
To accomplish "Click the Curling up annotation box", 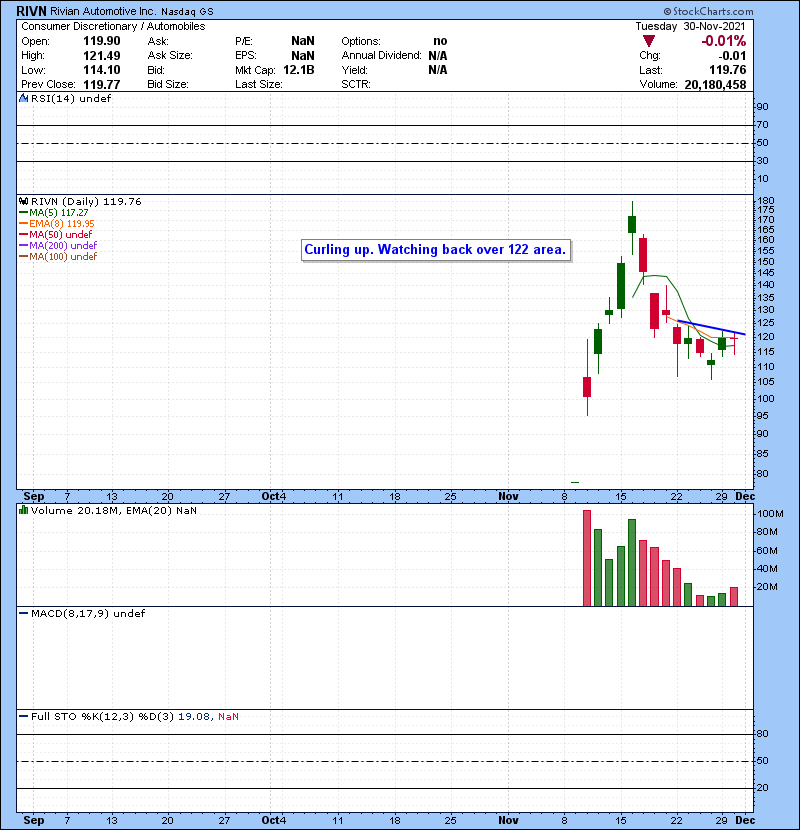I will [x=436, y=250].
